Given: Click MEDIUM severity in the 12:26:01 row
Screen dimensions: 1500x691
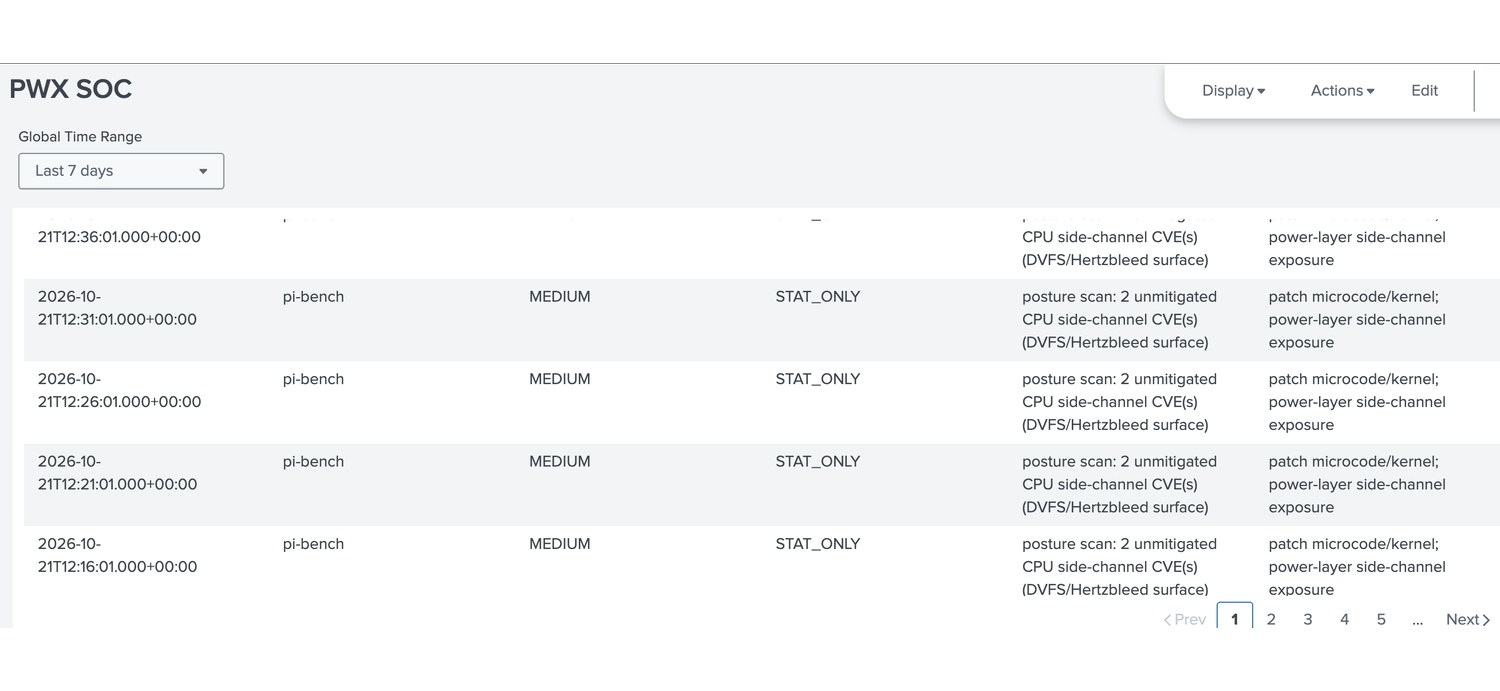Looking at the screenshot, I should [x=560, y=379].
